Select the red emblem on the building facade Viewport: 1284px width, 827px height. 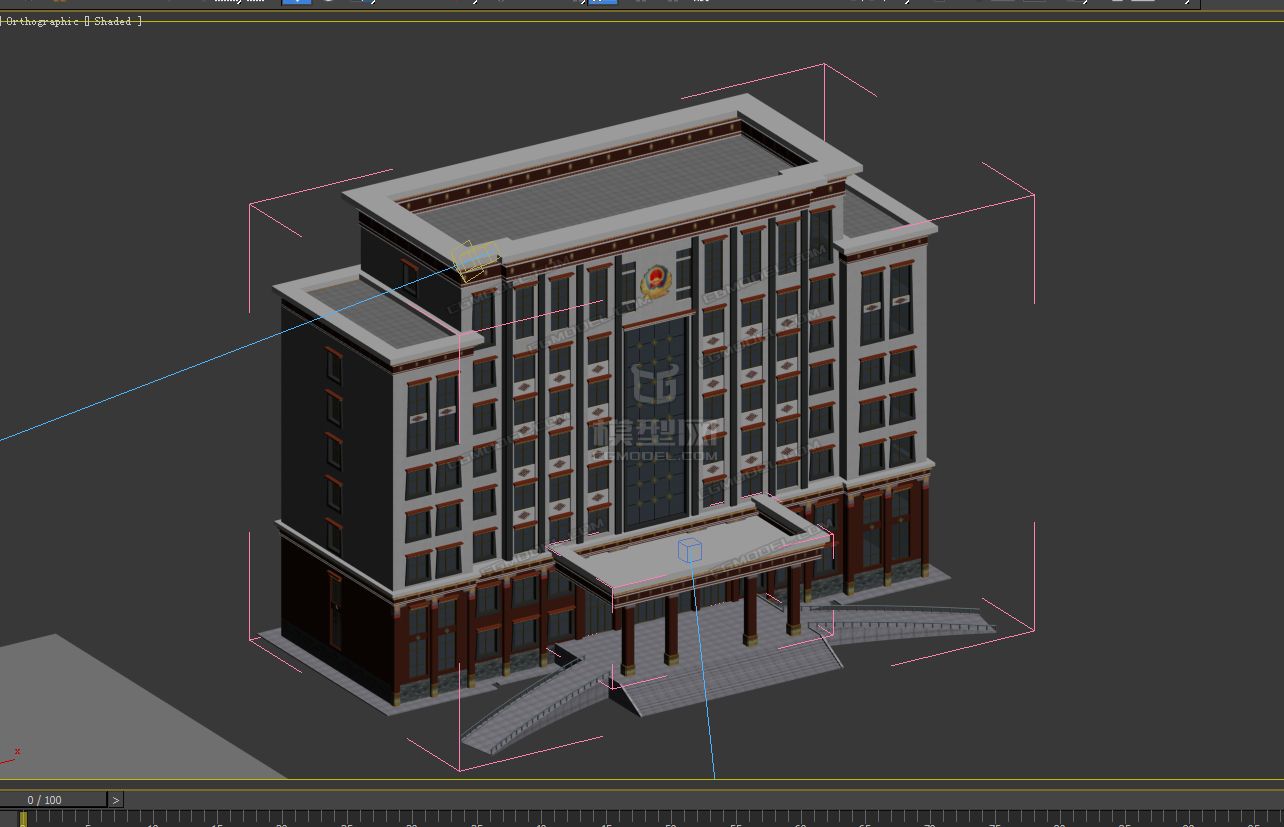click(656, 280)
